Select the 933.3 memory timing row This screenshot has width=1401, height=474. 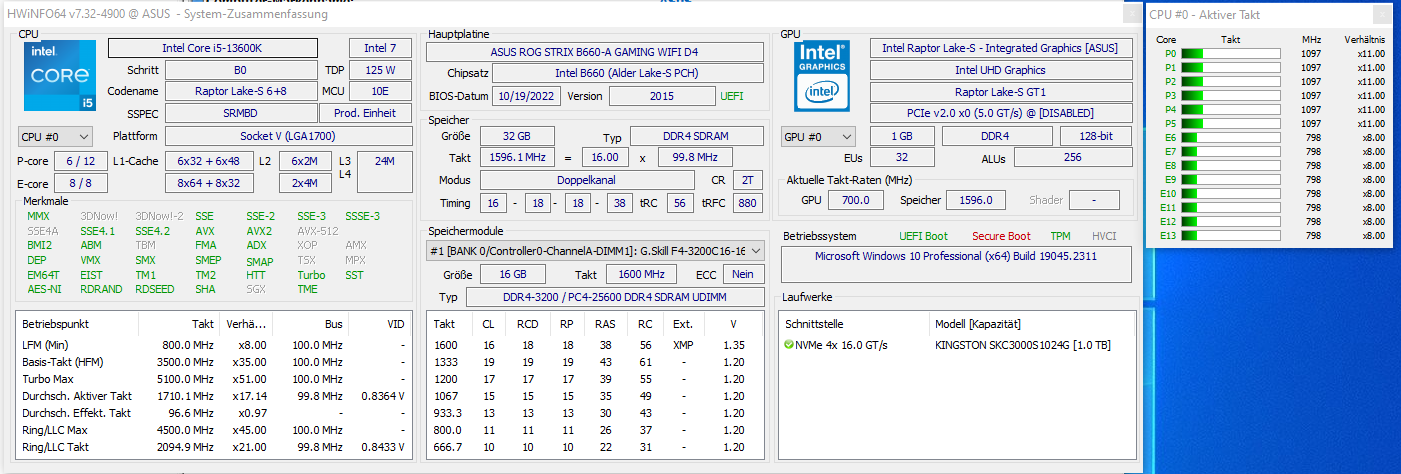(x=596, y=413)
